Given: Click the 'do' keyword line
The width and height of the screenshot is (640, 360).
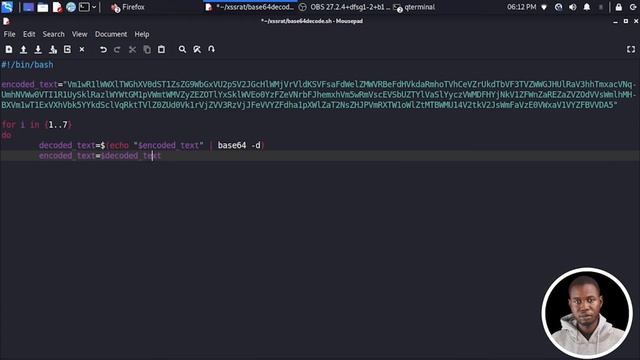Looking at the screenshot, I should click(6, 135).
